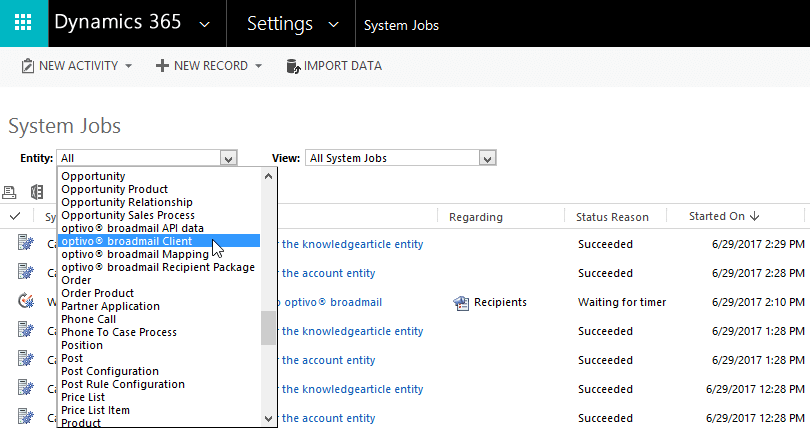Viewport: 810px width, 436px height.
Task: Click the dropdown list scrollbar thumb
Action: [268, 328]
